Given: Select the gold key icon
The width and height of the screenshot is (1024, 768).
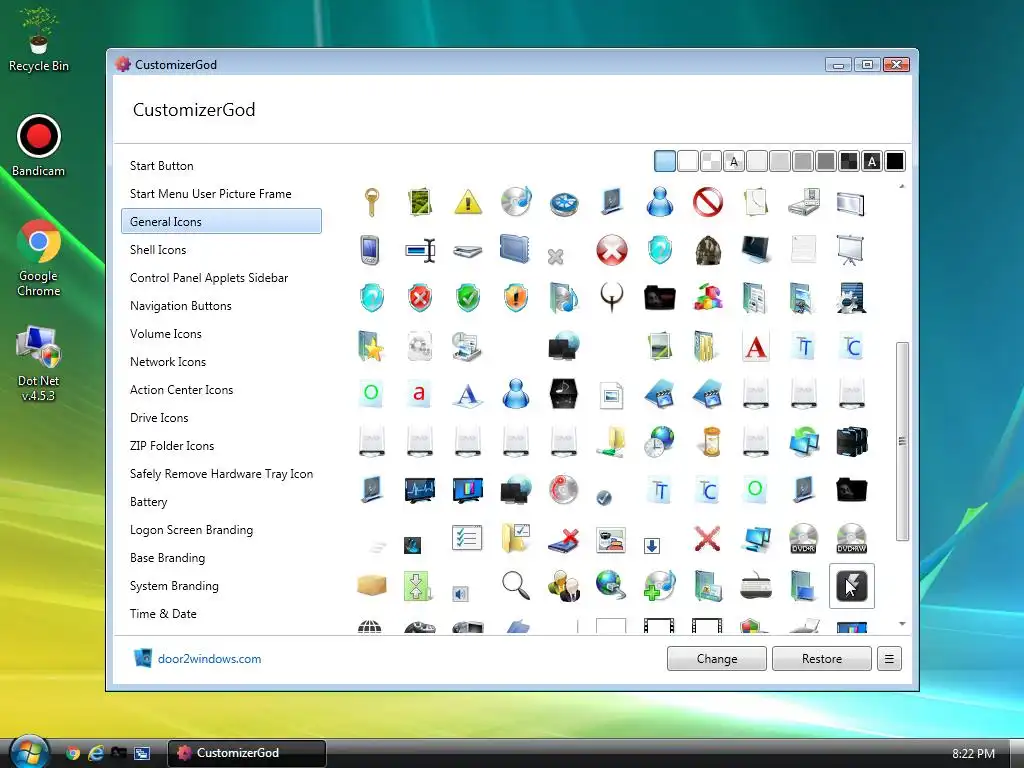Looking at the screenshot, I should 371,202.
